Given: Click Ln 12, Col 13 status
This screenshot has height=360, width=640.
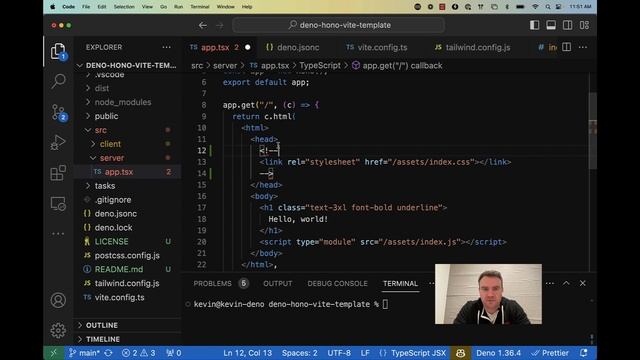Looking at the screenshot, I should click(247, 353).
